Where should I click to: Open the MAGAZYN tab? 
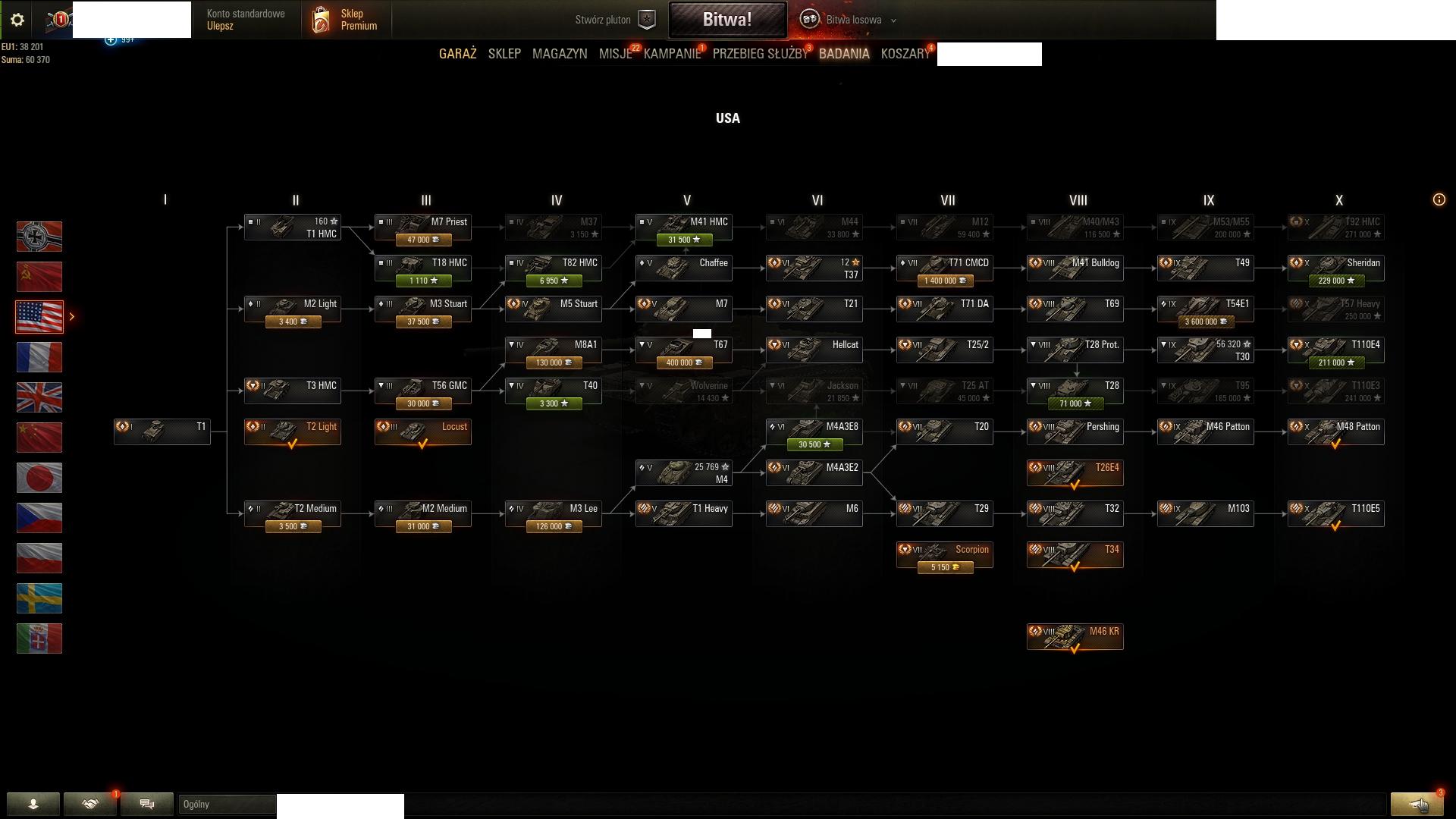560,54
